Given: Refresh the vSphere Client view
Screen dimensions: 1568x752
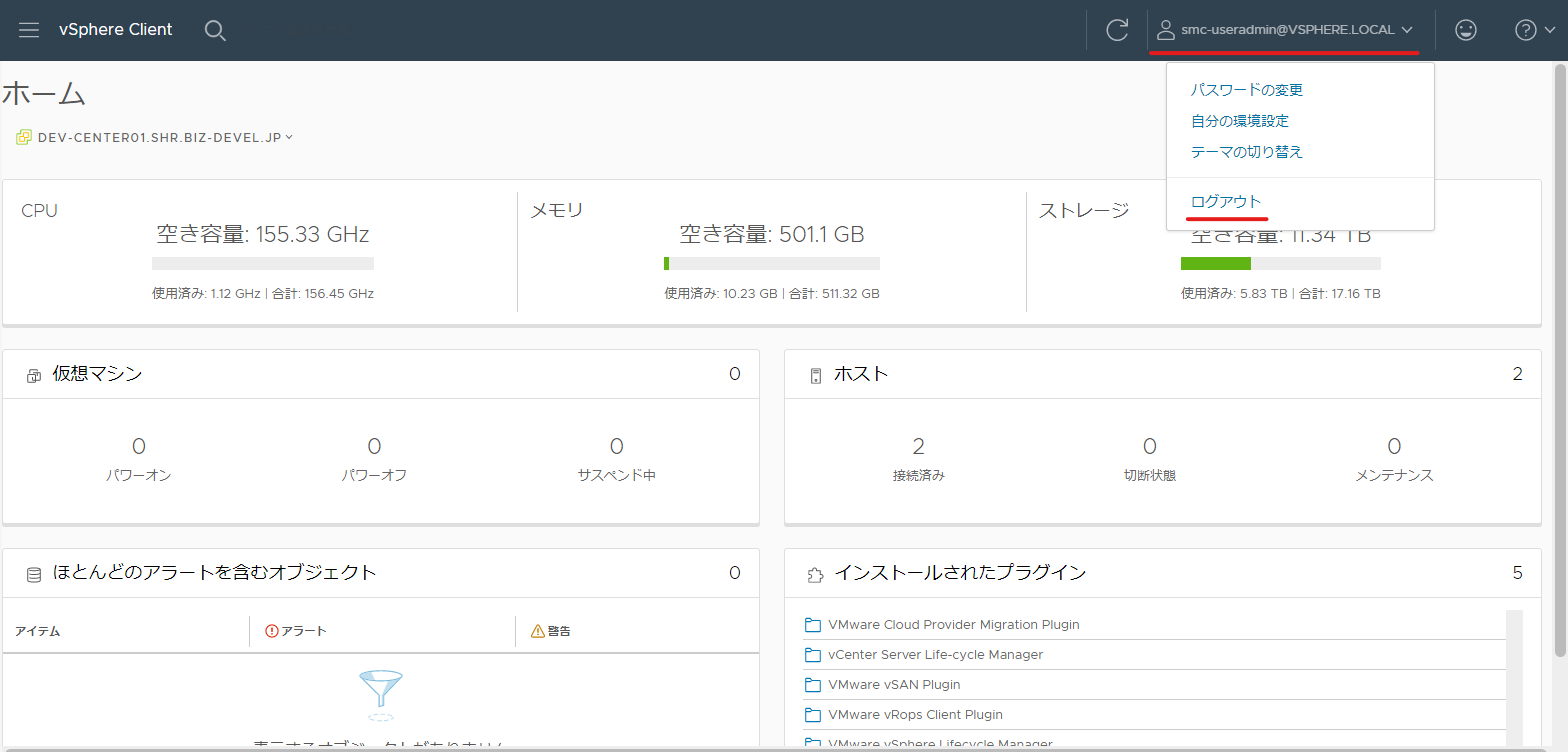Looking at the screenshot, I should tap(1117, 30).
